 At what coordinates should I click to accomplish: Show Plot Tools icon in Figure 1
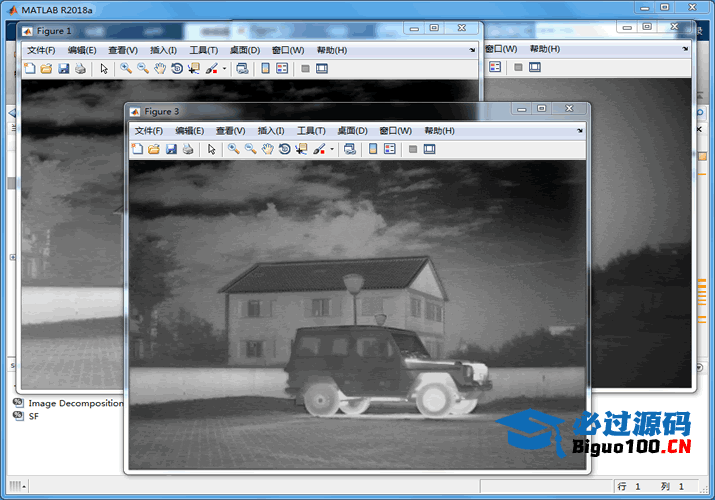click(322, 68)
